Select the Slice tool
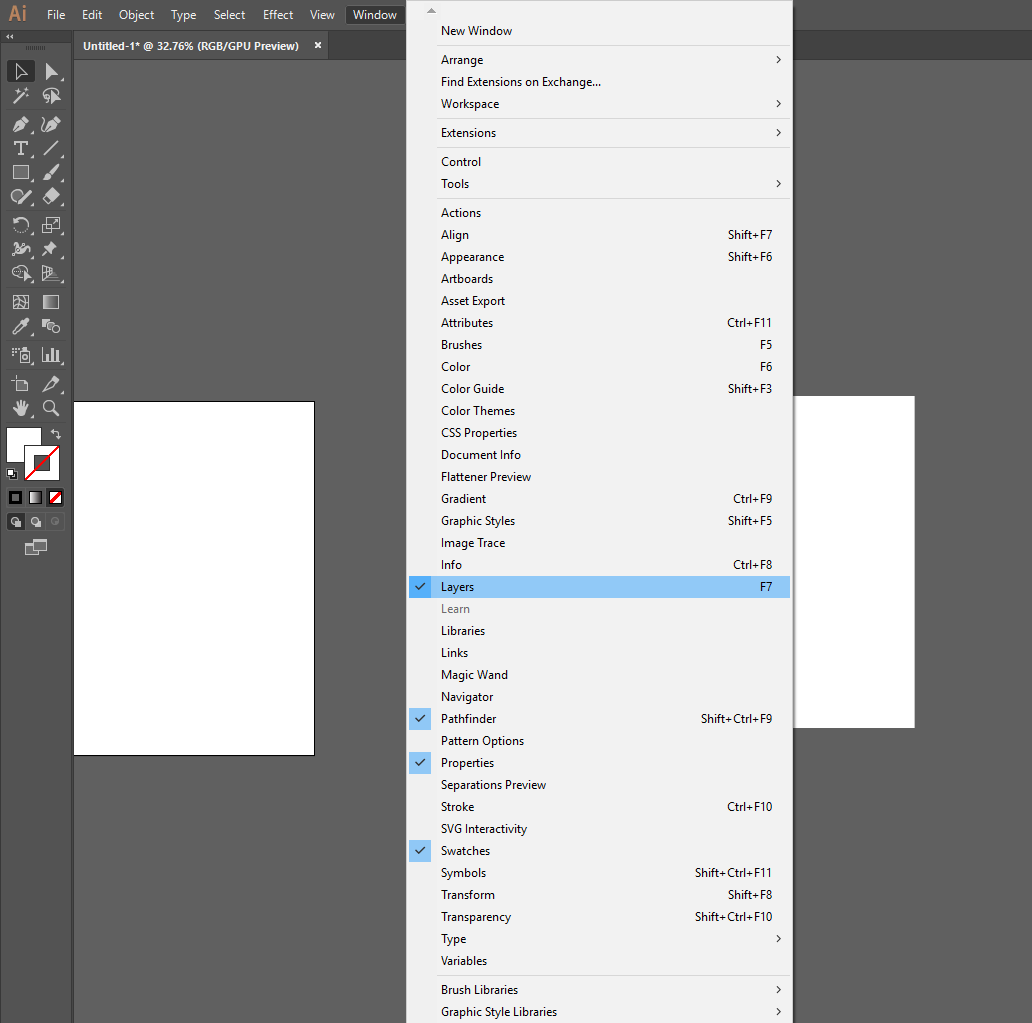1032x1023 pixels. pos(51,384)
